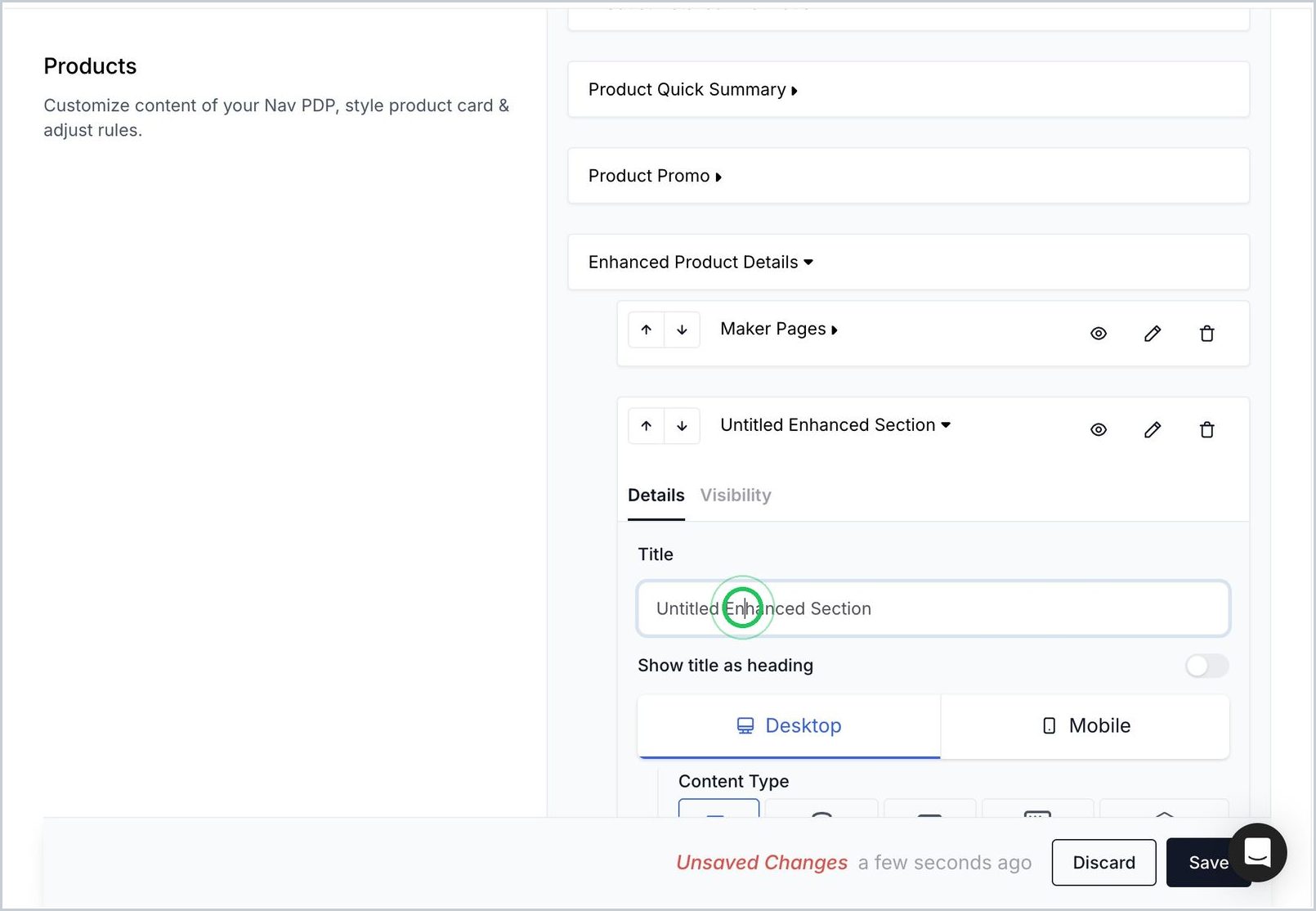Delete Untitled Enhanced Section via trash icon

(x=1206, y=430)
